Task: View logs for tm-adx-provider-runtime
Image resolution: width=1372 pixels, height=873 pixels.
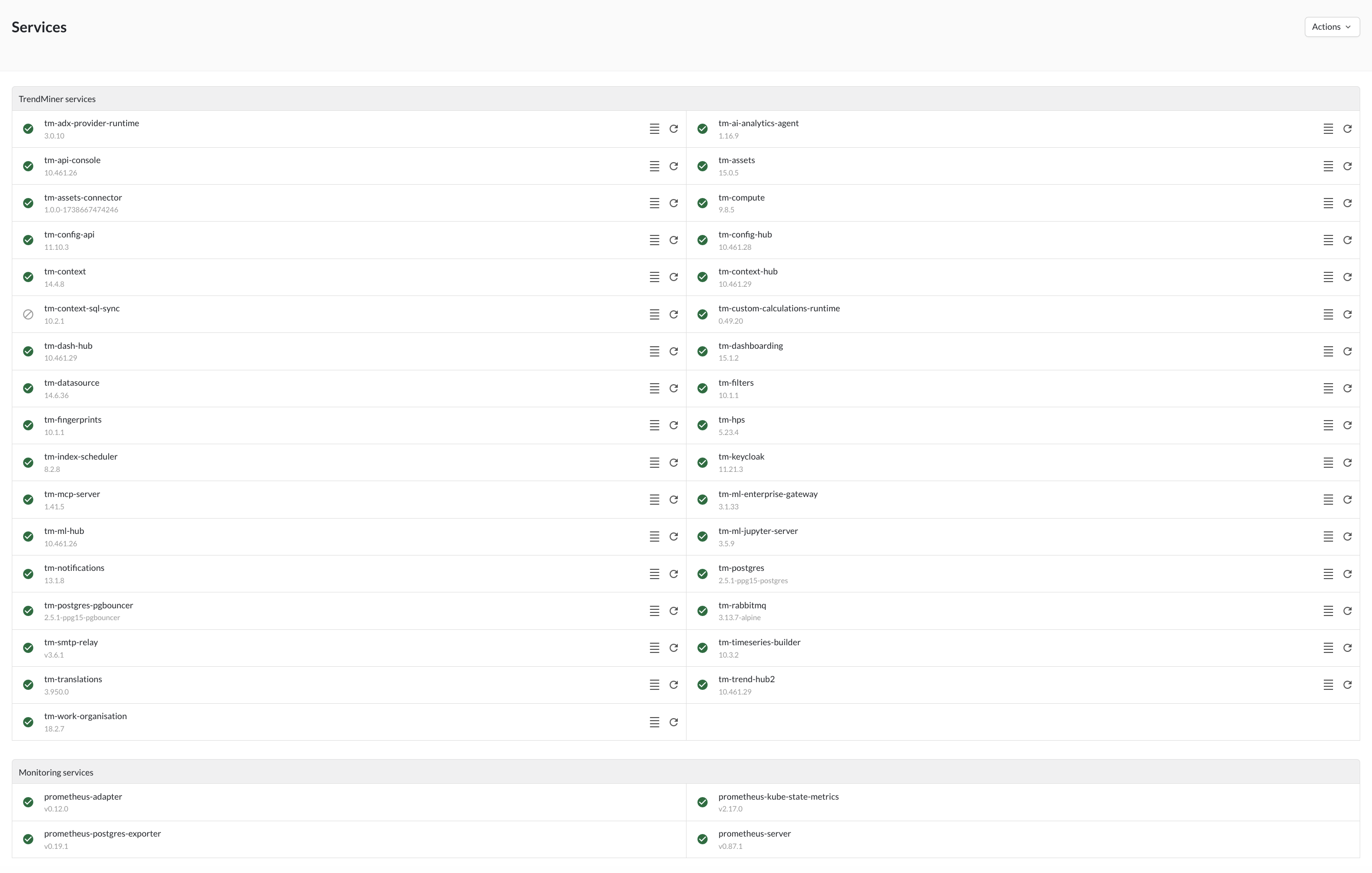Action: 654,129
